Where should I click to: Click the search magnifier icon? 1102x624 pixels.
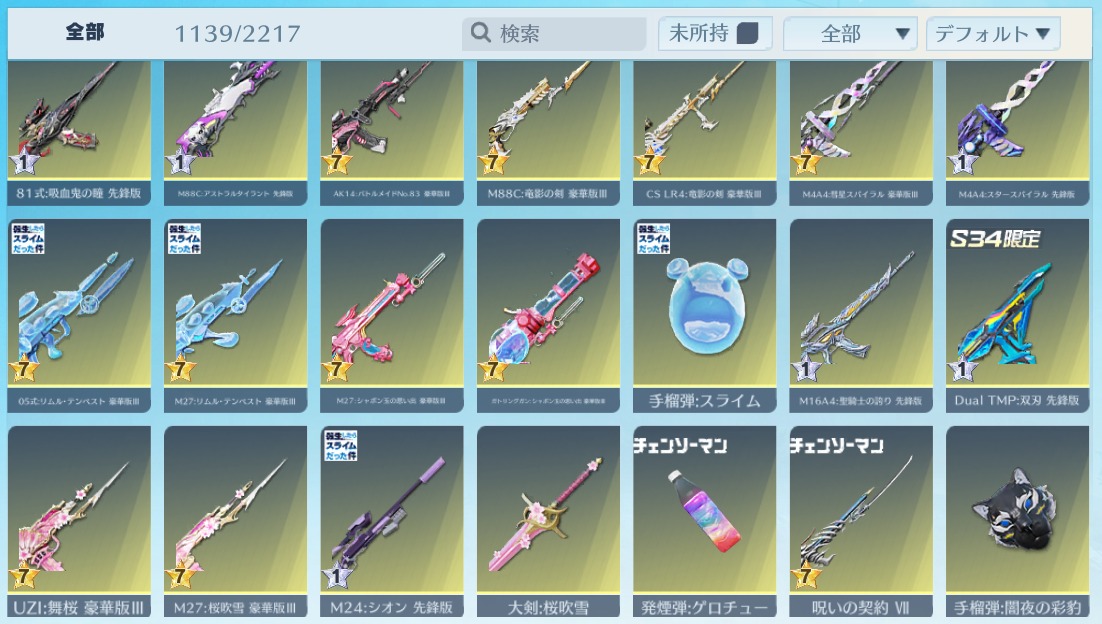pyautogui.click(x=481, y=32)
